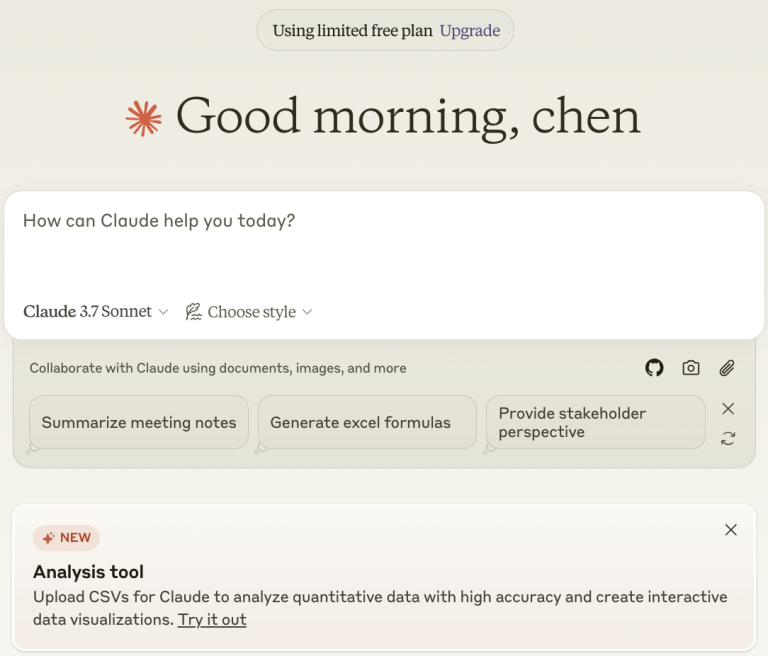Click the Upgrade link
Image resolution: width=768 pixels, height=656 pixels.
(470, 31)
